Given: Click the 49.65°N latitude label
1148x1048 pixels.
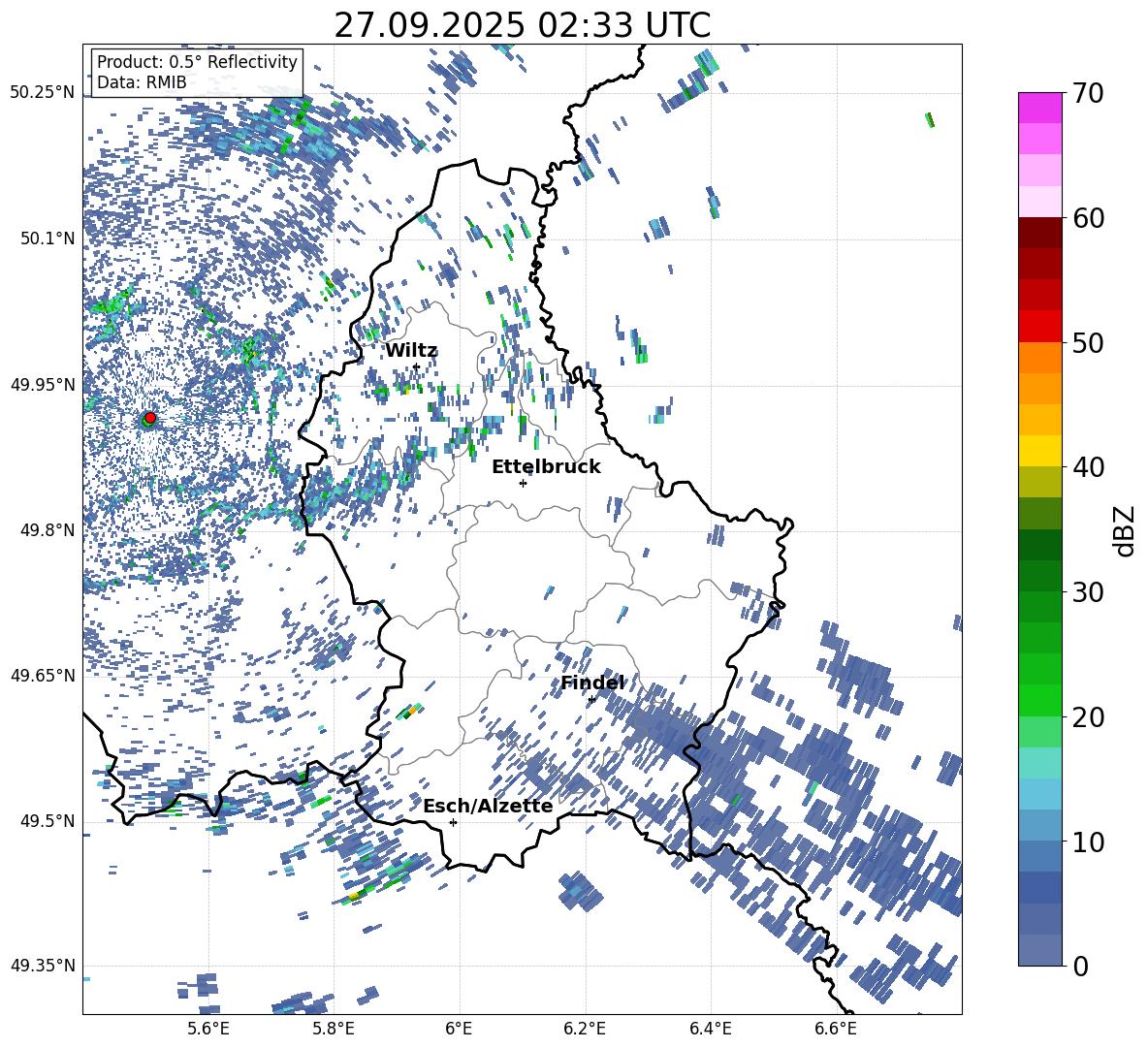Looking at the screenshot, I should [x=43, y=676].
